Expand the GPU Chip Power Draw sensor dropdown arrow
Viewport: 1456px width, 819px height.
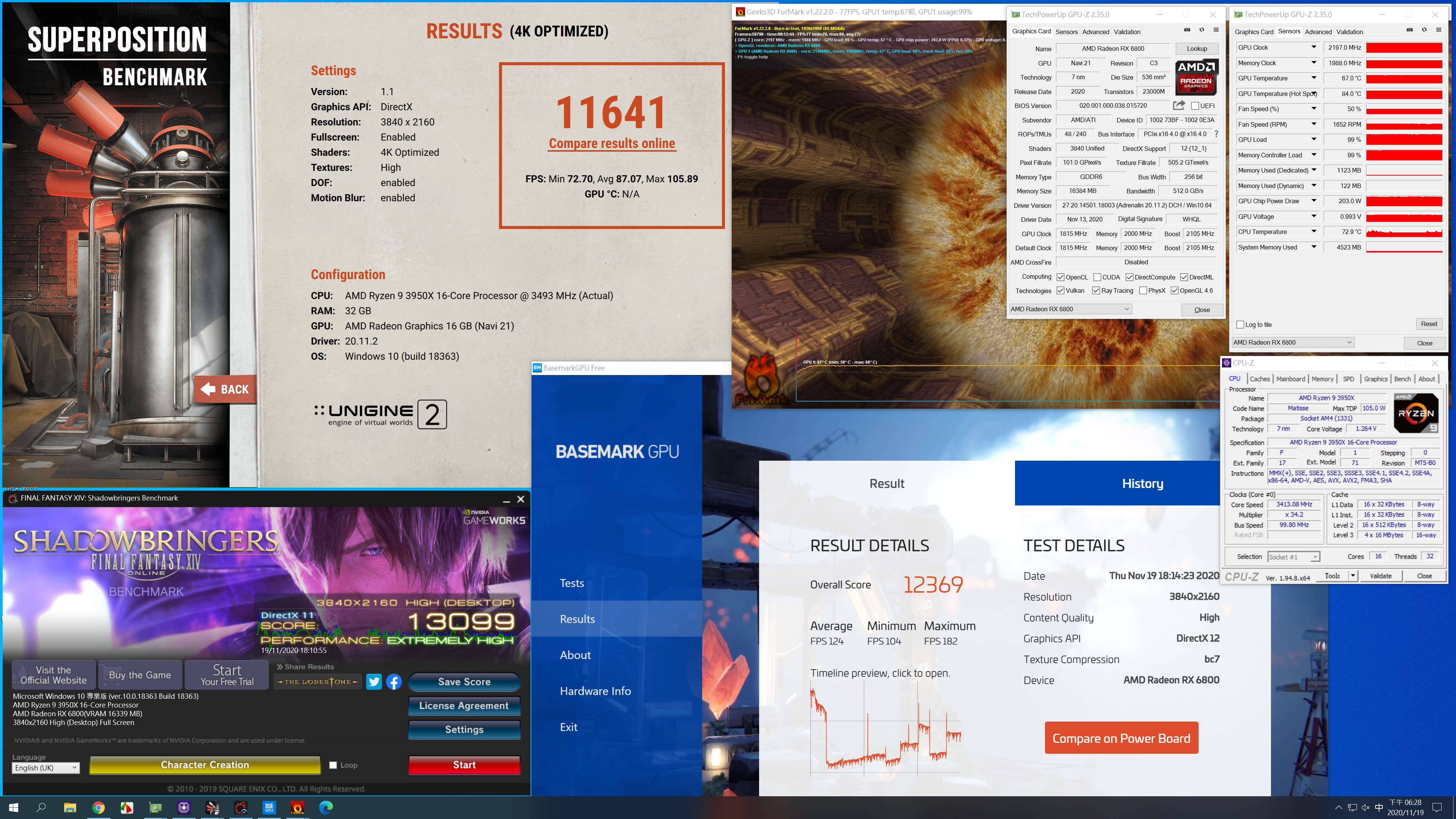(1313, 201)
